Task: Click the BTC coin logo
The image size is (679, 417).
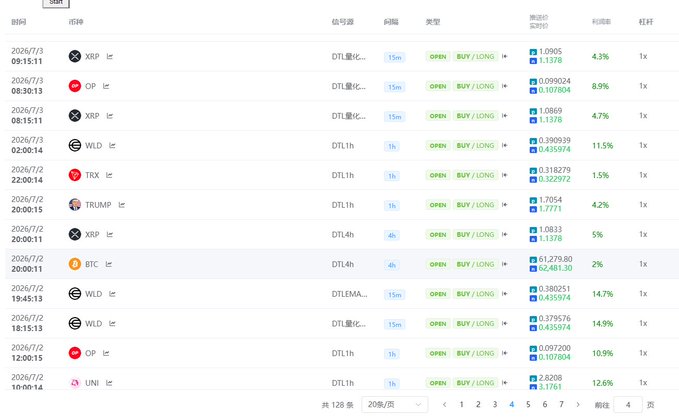Action: [75, 264]
